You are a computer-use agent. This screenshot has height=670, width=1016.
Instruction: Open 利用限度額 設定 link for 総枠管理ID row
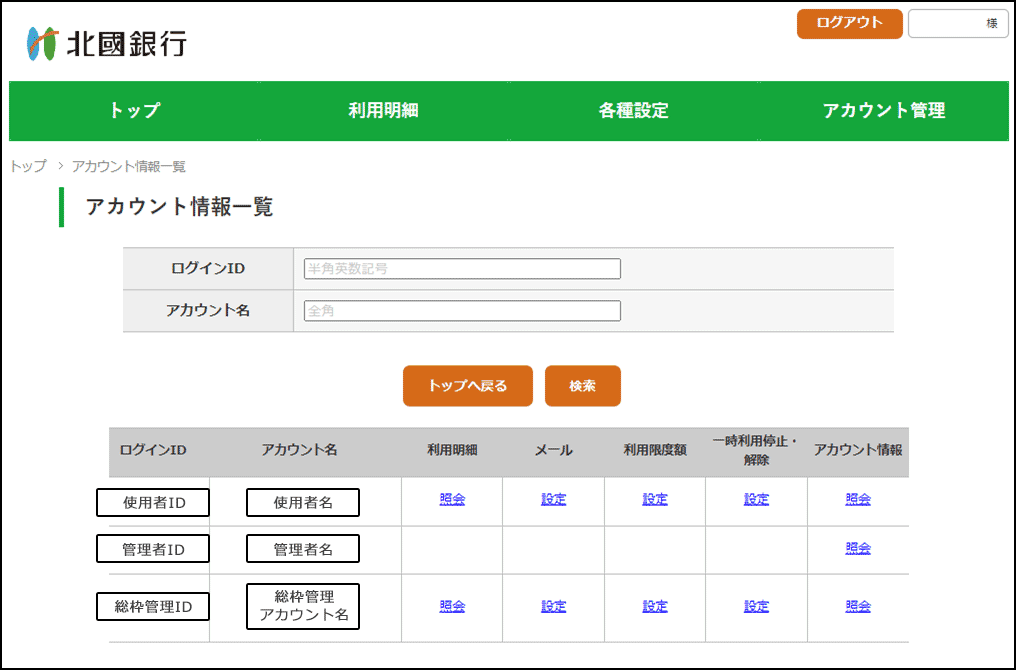pos(655,606)
